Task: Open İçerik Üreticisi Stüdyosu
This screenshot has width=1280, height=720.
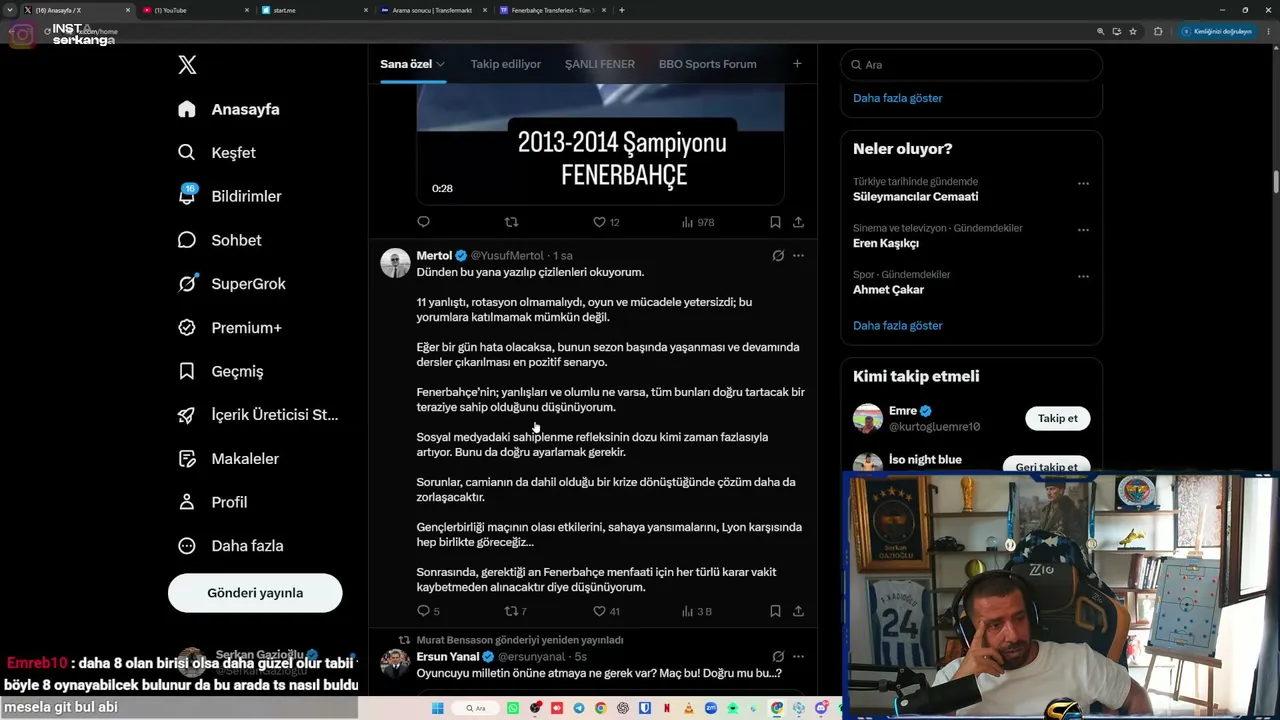Action: tap(258, 415)
